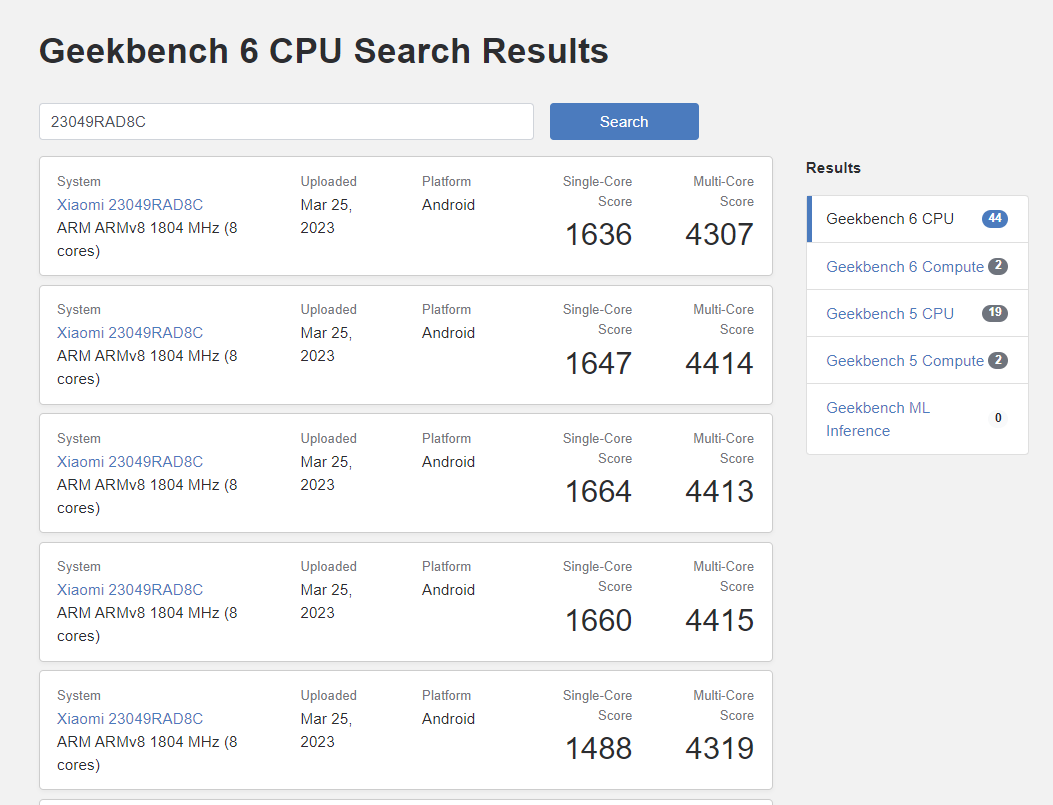Click the 19-count badge on Geekbench 5 CPU
Screen dimensions: 1053x805
click(x=994, y=312)
